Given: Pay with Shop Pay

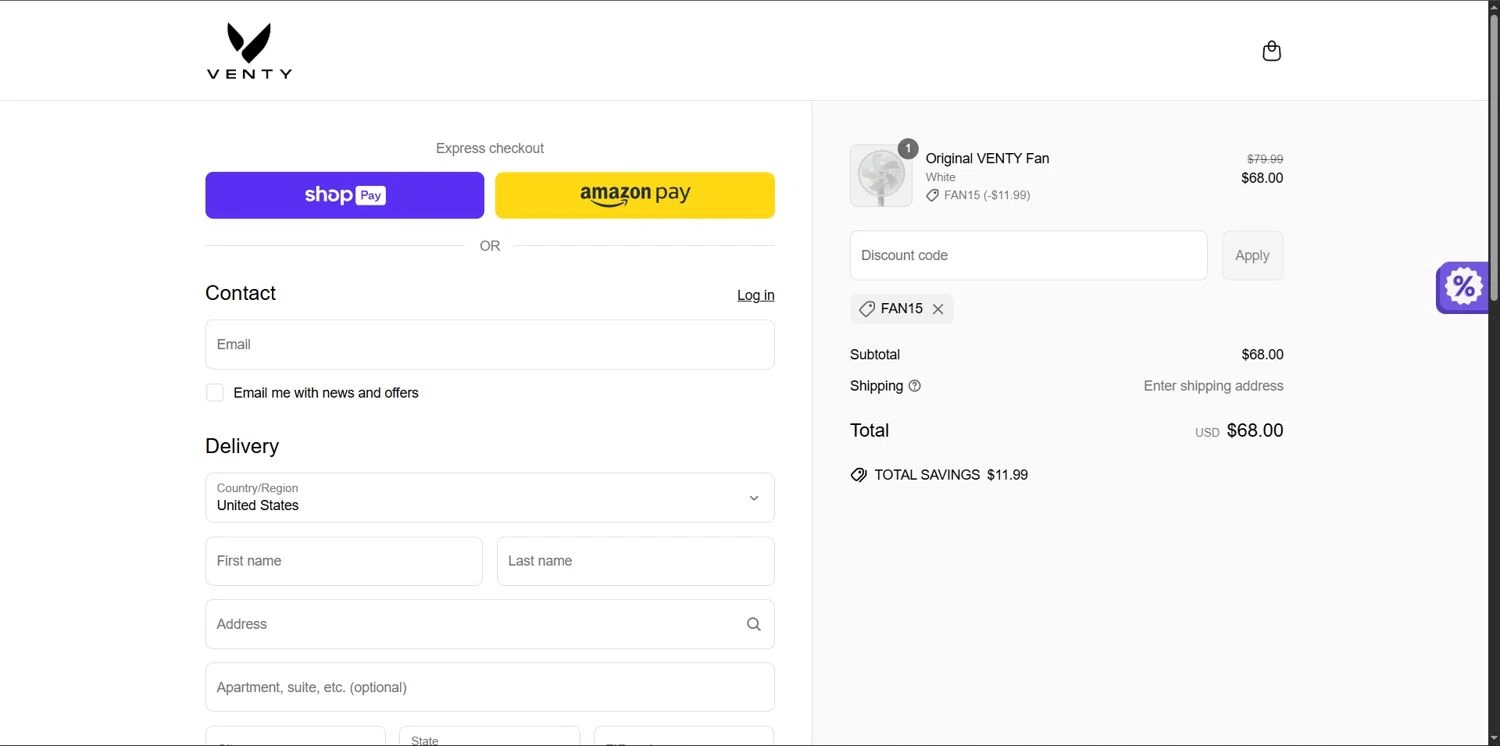Looking at the screenshot, I should [345, 195].
